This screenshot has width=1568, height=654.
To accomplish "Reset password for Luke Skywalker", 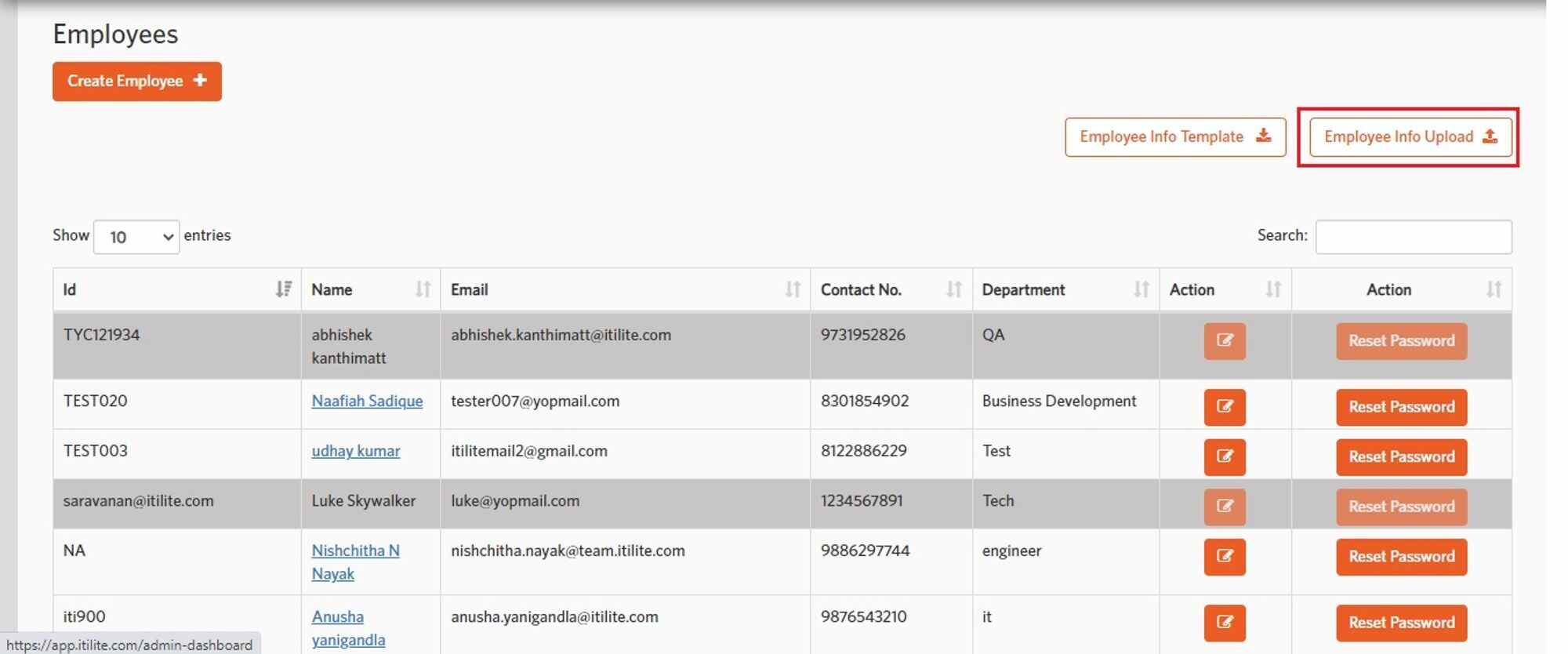I will 1401,507.
